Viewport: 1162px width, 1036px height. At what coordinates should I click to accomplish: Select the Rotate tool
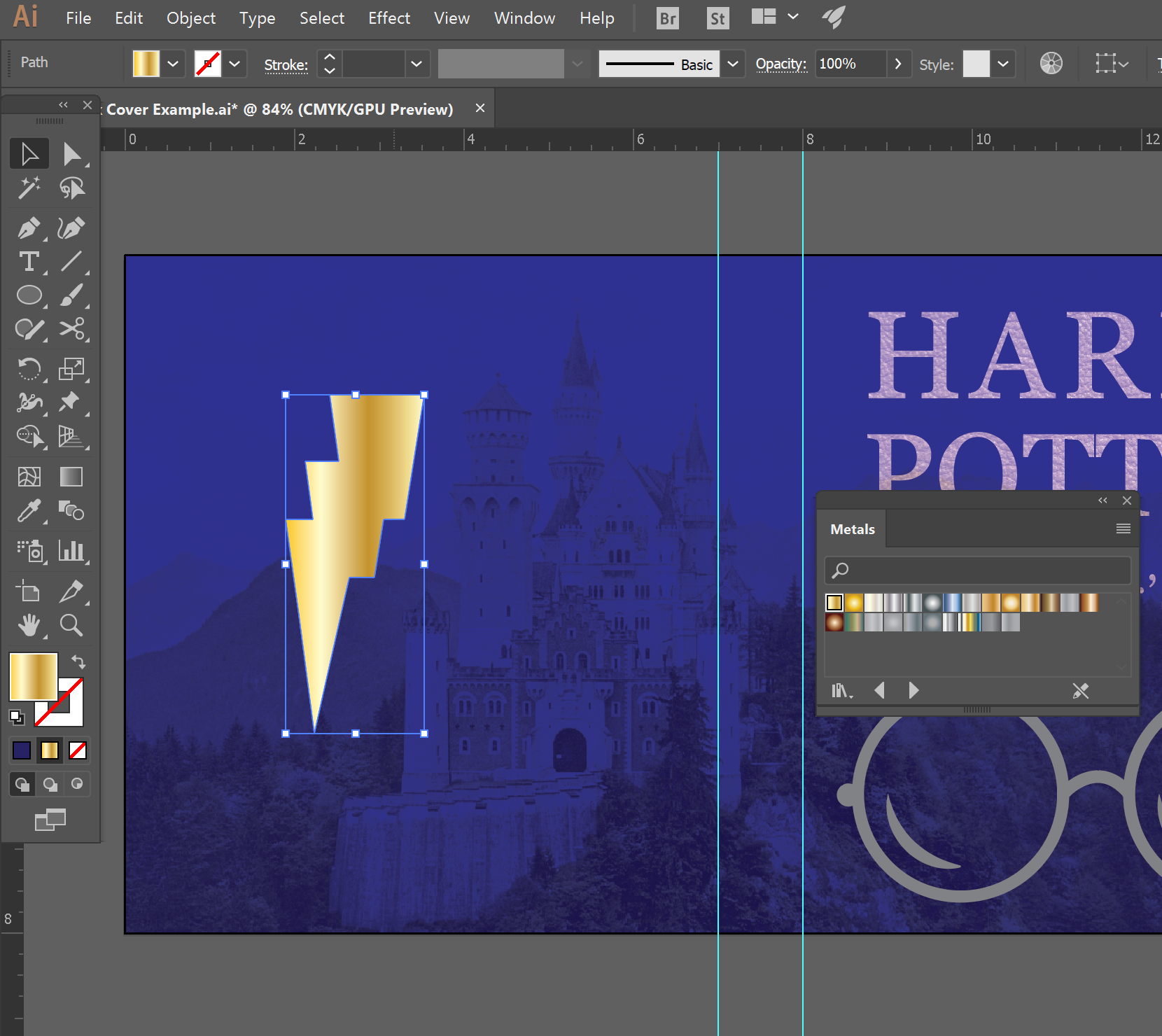[29, 370]
